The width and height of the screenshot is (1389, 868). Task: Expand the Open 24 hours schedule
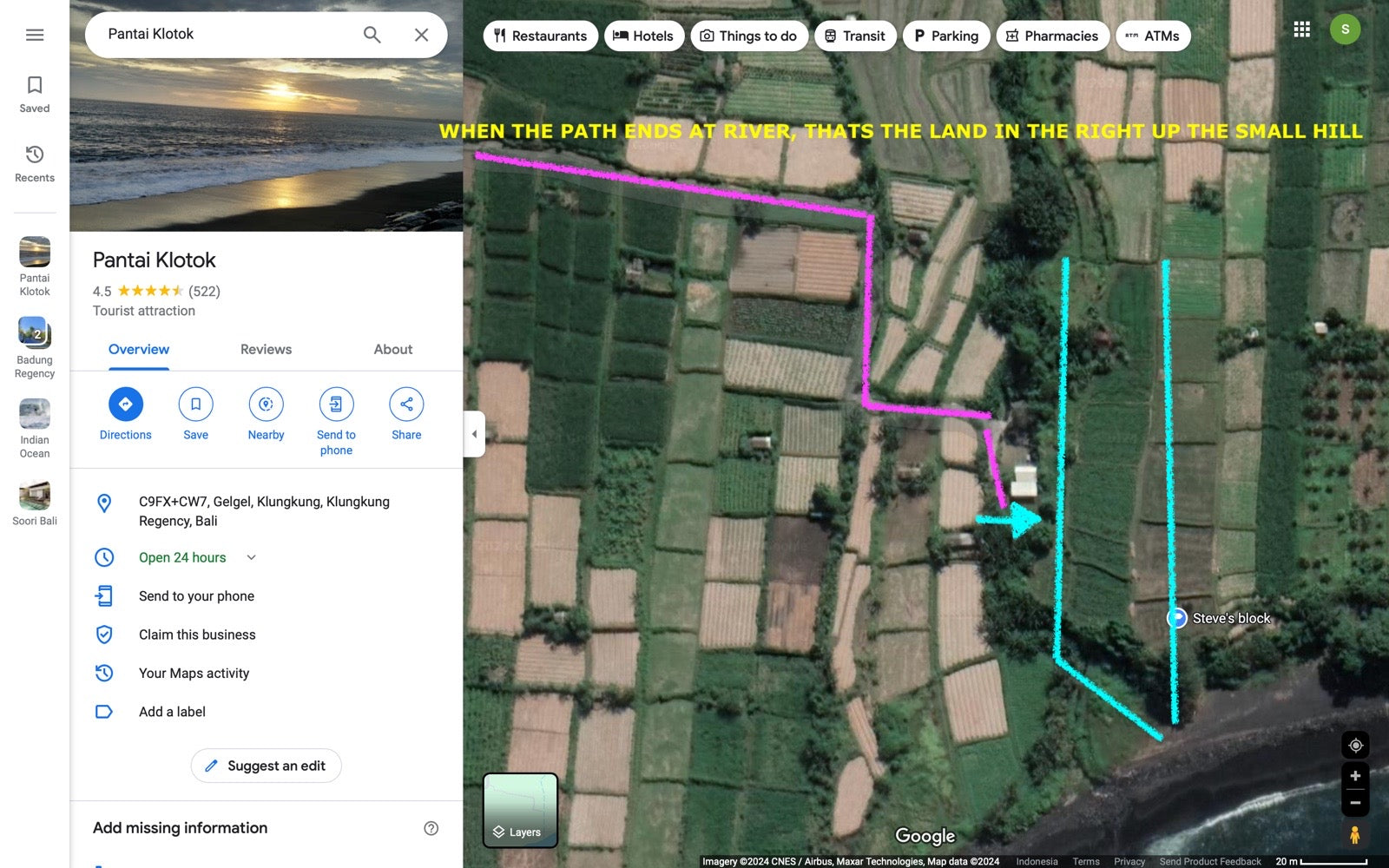click(x=251, y=557)
